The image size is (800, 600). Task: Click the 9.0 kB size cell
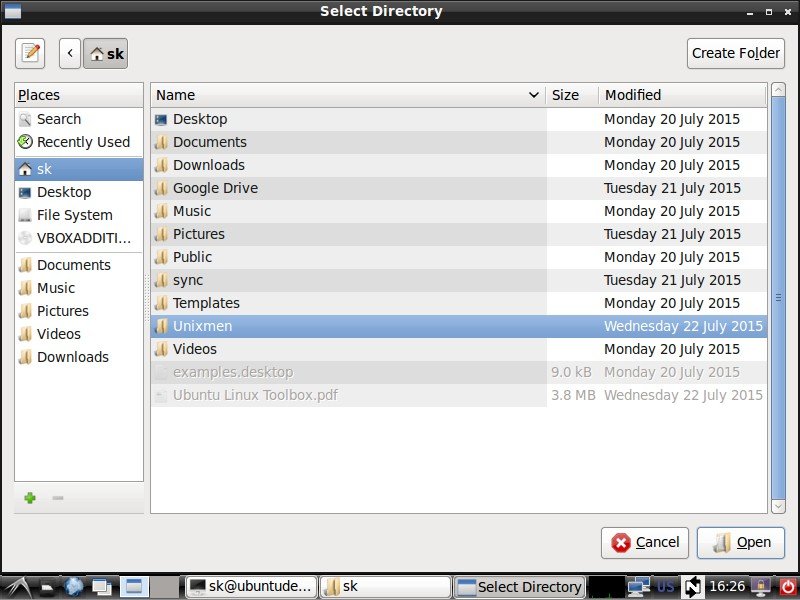click(571, 372)
